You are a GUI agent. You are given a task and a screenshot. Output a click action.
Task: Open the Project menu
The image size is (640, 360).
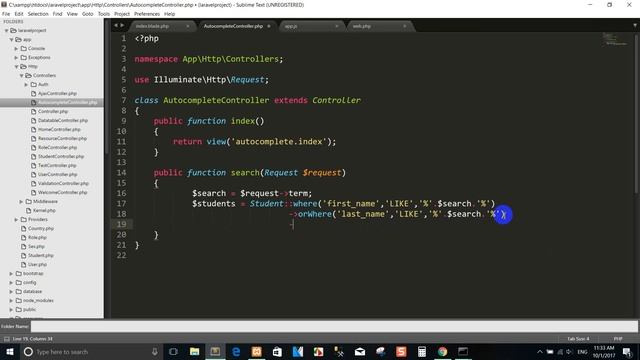122,14
